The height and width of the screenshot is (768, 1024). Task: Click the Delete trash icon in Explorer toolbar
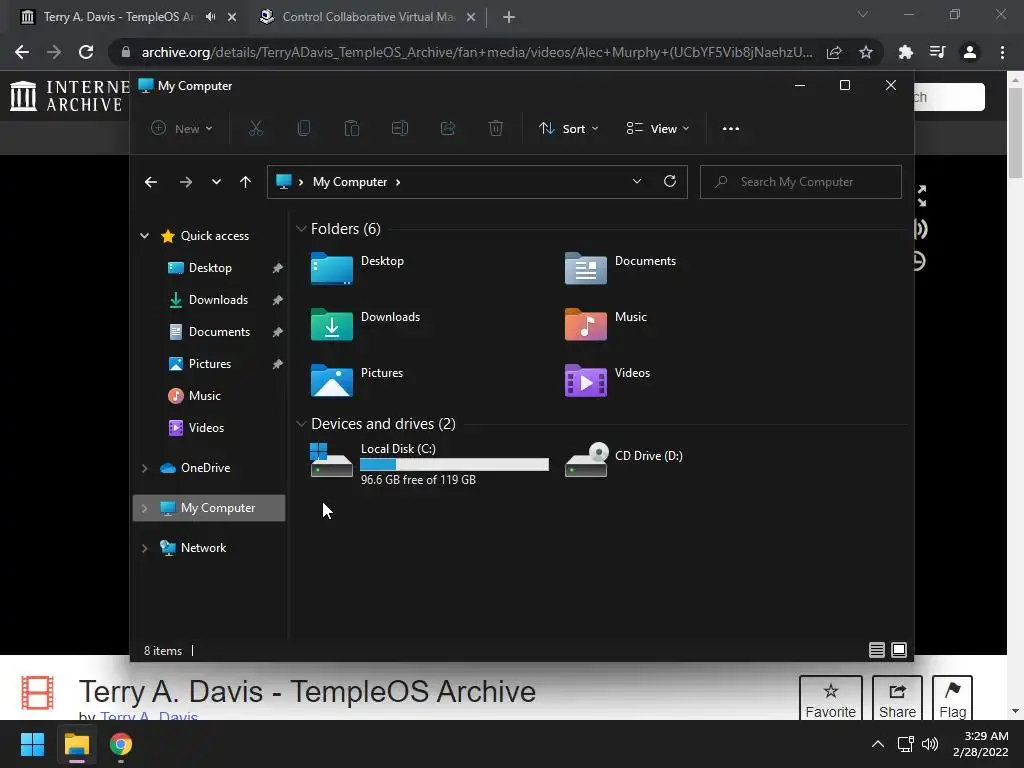coord(496,129)
